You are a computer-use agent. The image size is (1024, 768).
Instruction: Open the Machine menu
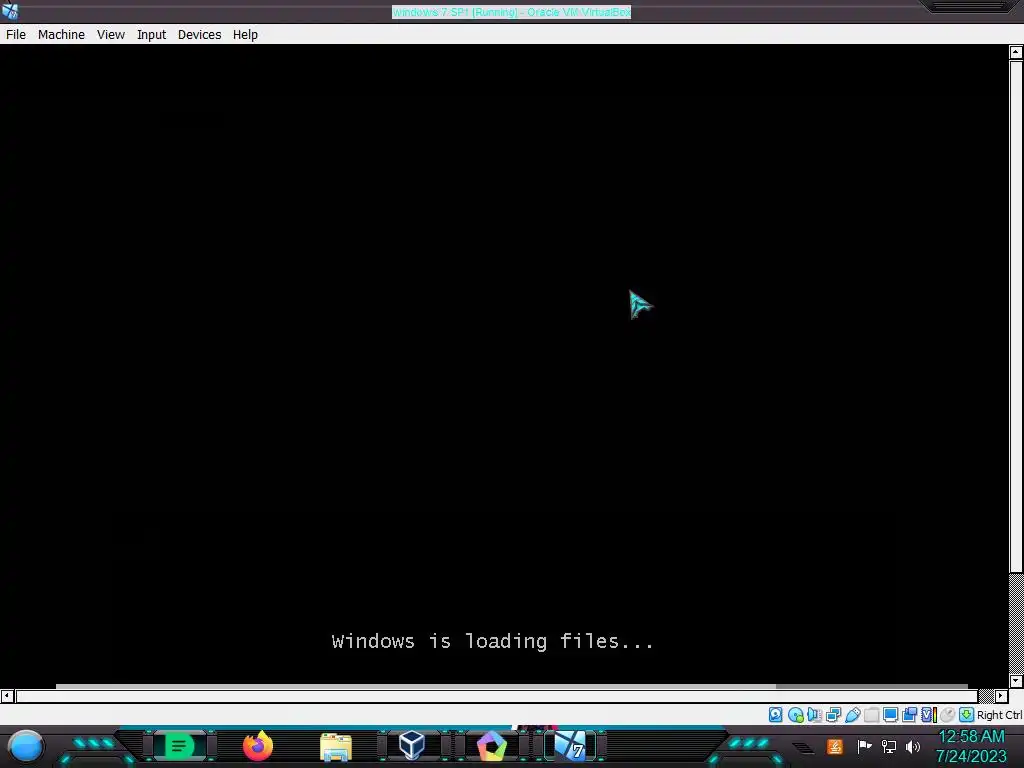coord(61,35)
